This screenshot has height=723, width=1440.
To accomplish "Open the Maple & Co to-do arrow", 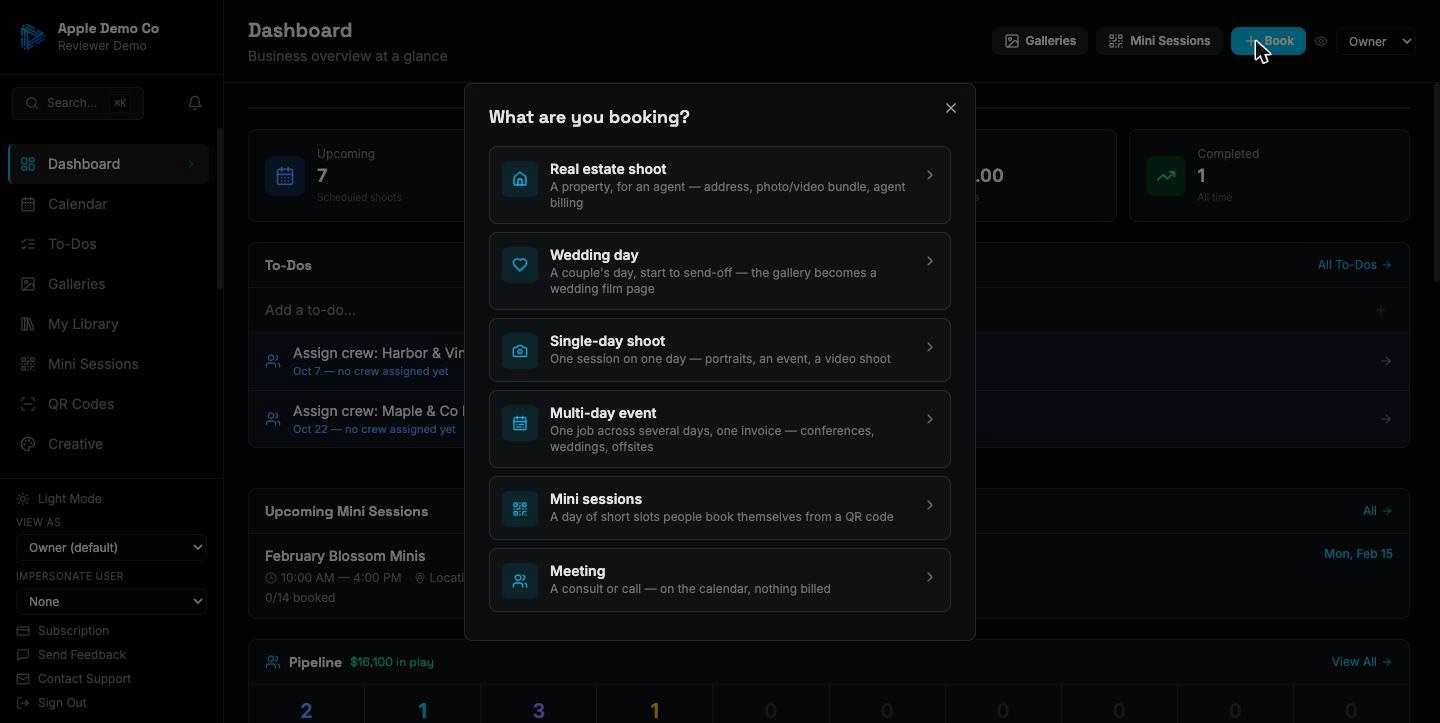I will [x=1386, y=419].
